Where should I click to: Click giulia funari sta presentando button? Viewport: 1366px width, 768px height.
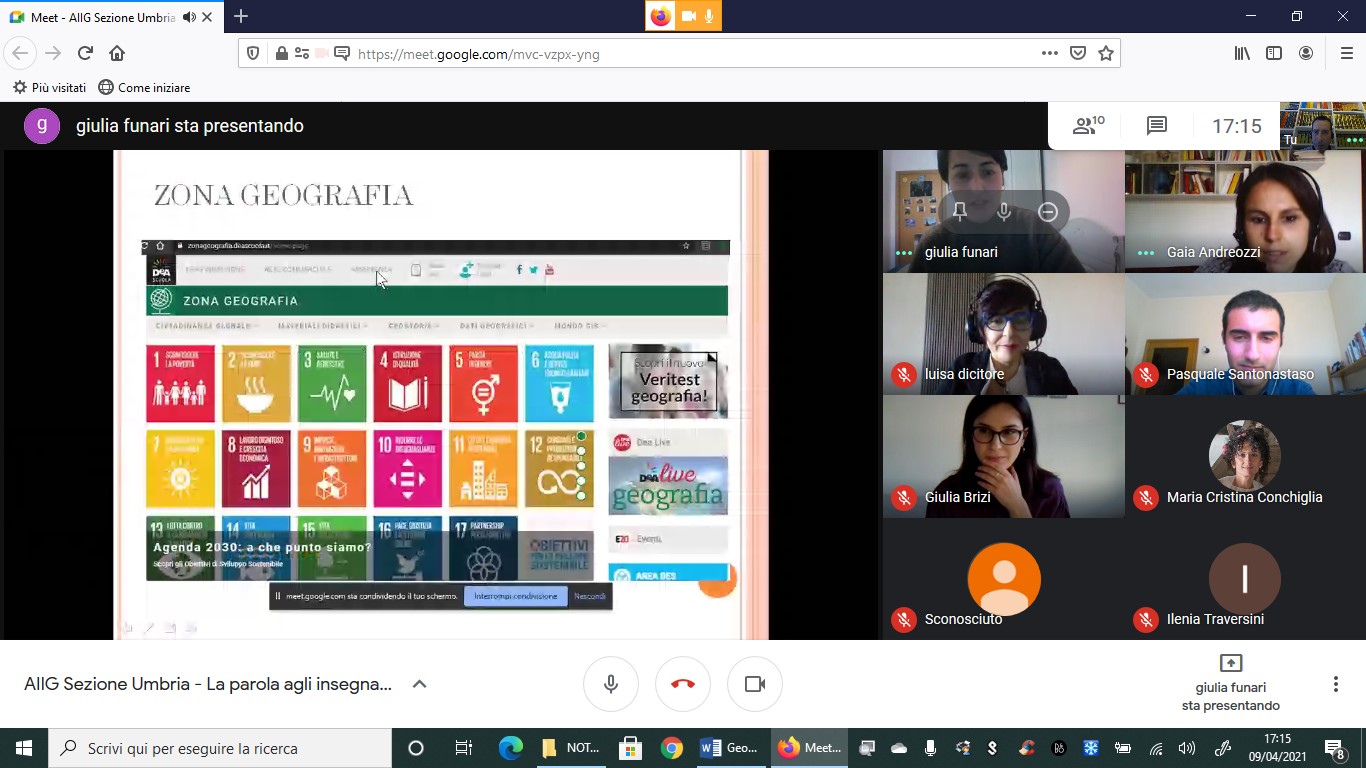click(x=1231, y=684)
